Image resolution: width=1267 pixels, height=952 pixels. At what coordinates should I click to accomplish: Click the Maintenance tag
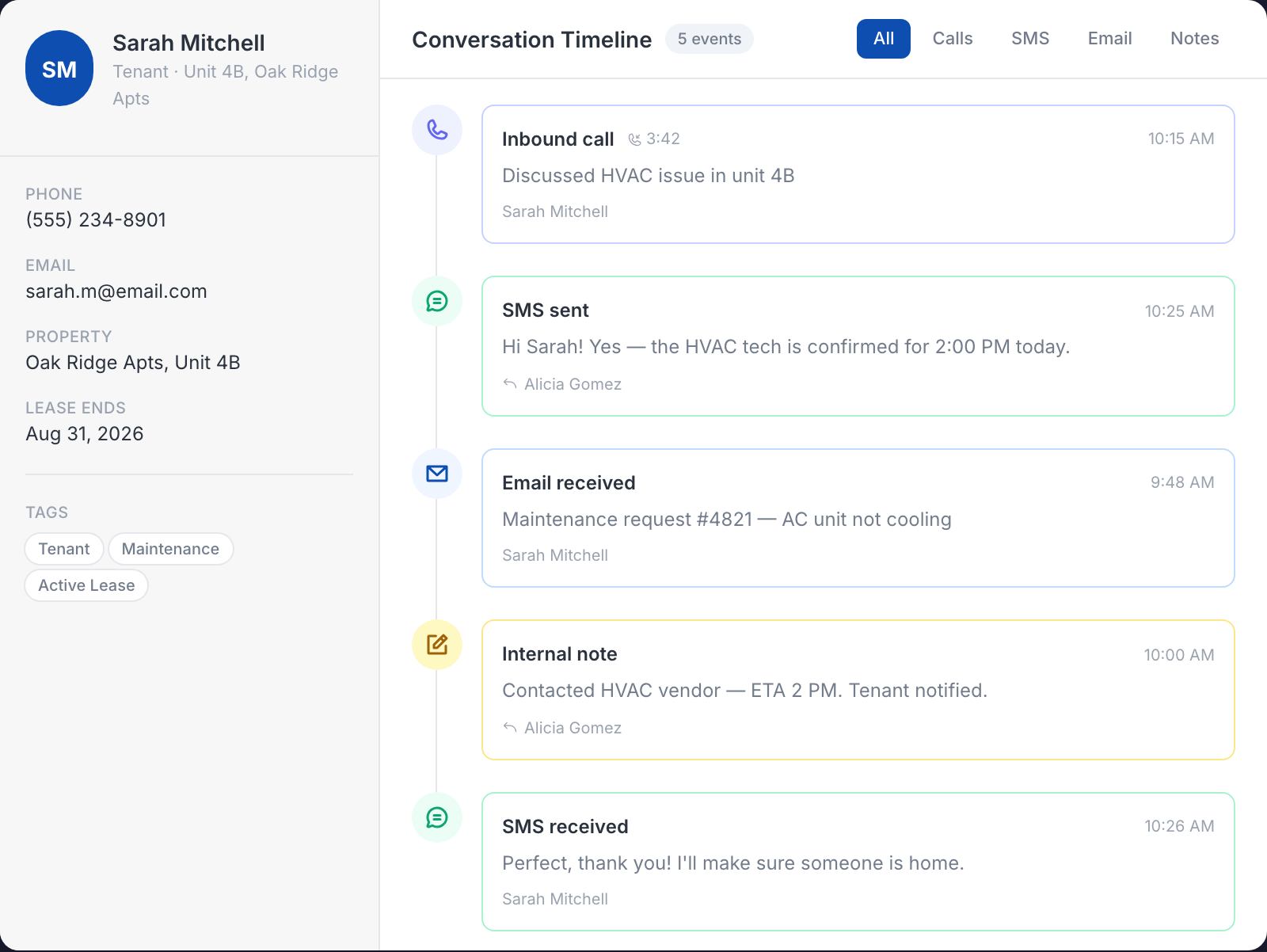(x=170, y=549)
